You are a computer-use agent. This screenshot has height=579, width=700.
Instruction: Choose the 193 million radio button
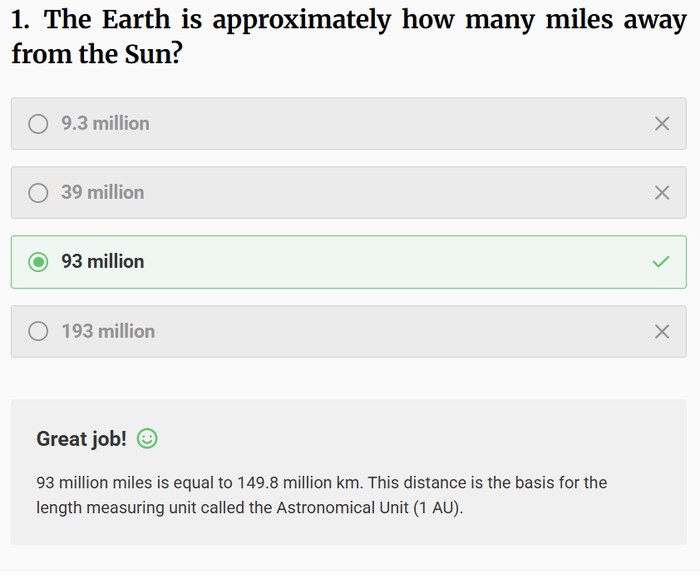38,331
